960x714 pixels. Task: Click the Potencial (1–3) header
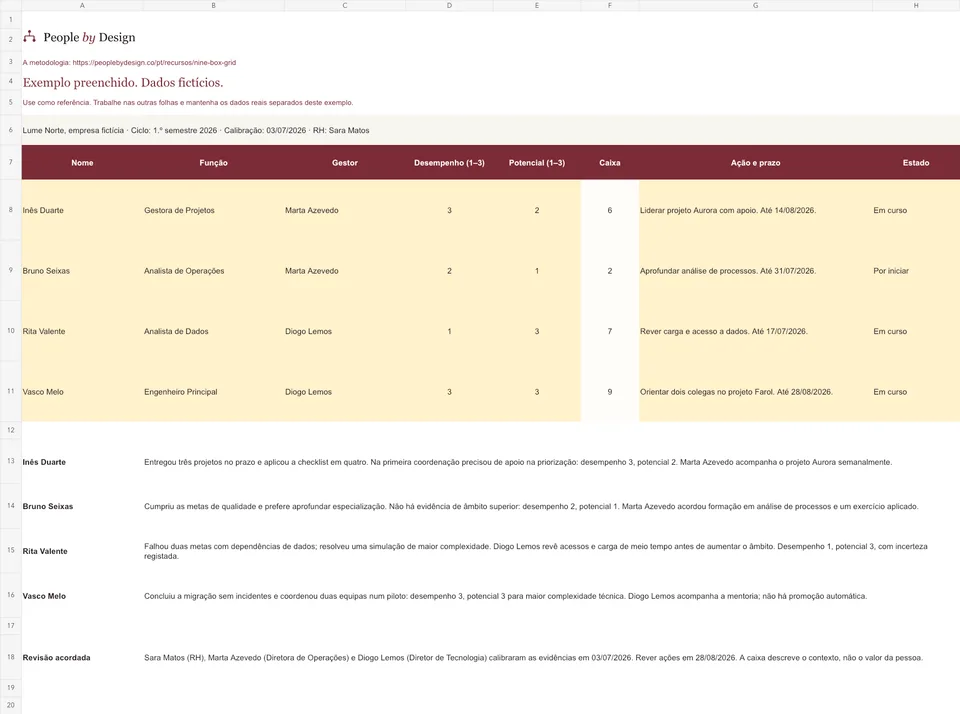pos(537,163)
